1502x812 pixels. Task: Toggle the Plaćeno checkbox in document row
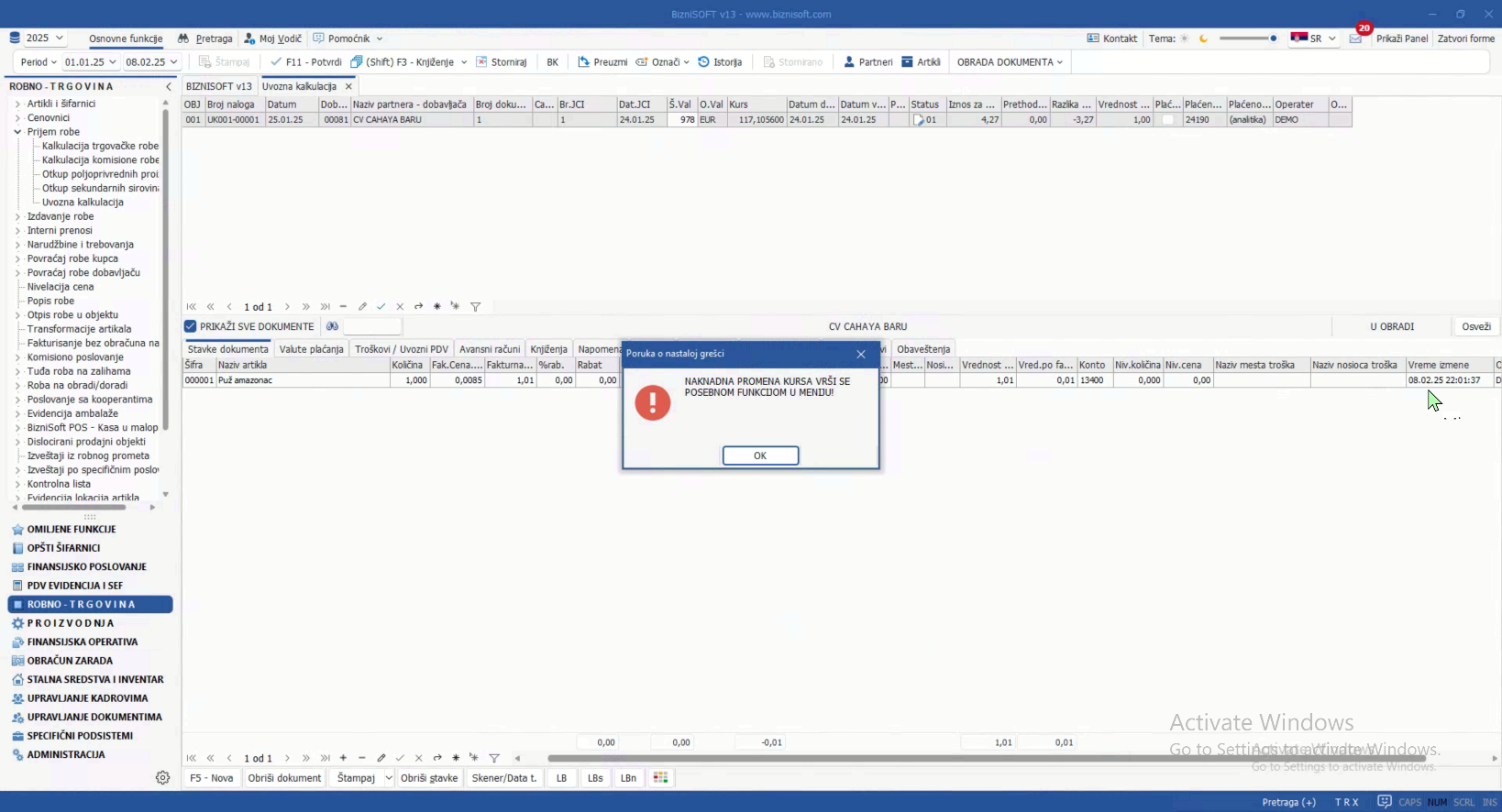(1167, 120)
